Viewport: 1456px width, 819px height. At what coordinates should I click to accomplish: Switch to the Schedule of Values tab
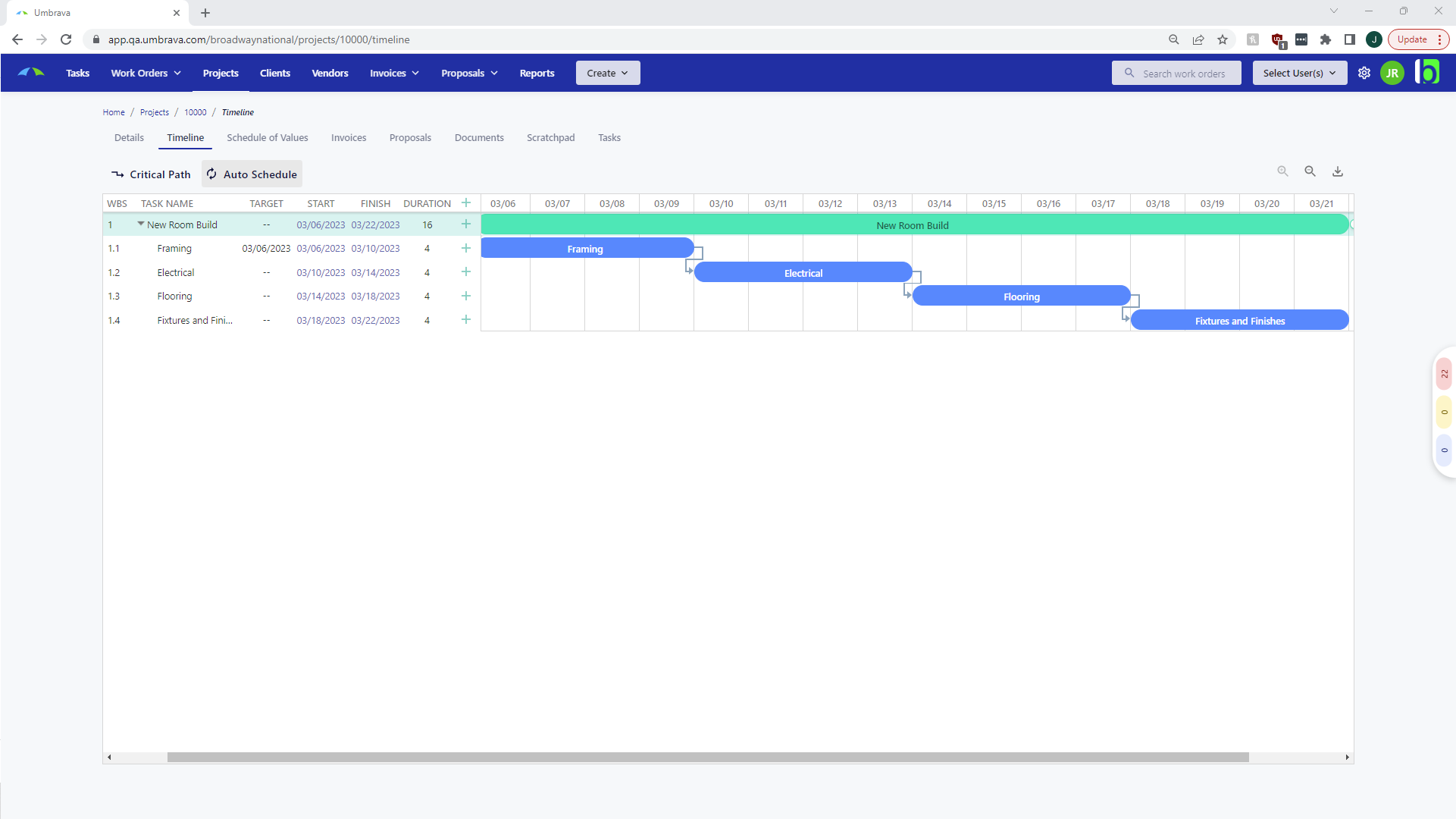(267, 137)
